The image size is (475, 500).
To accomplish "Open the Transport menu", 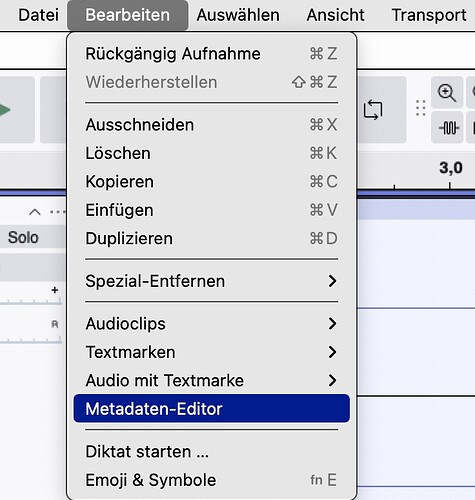I will [x=429, y=15].
